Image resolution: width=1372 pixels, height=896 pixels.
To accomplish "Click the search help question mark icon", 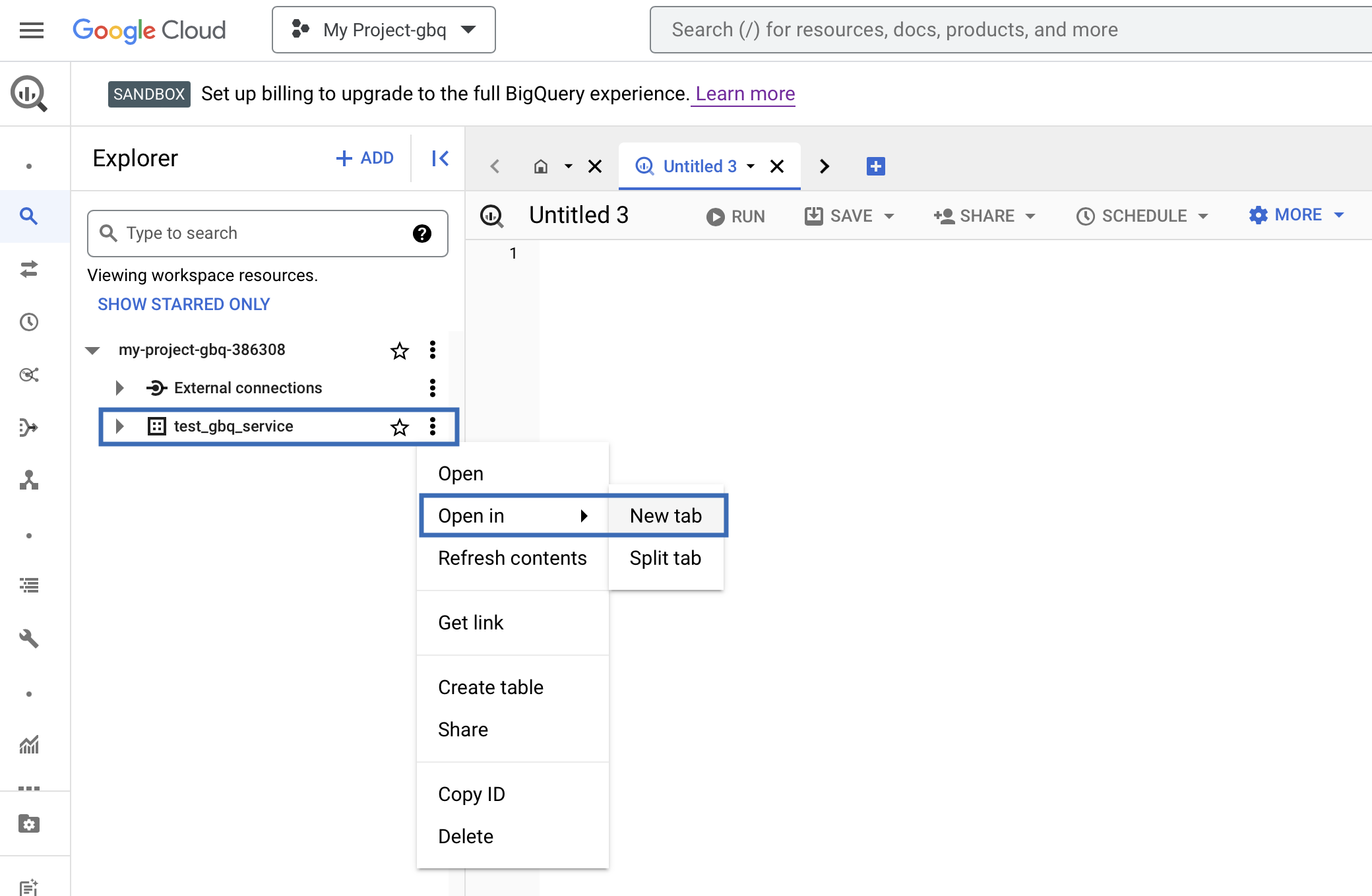I will pyautogui.click(x=421, y=233).
